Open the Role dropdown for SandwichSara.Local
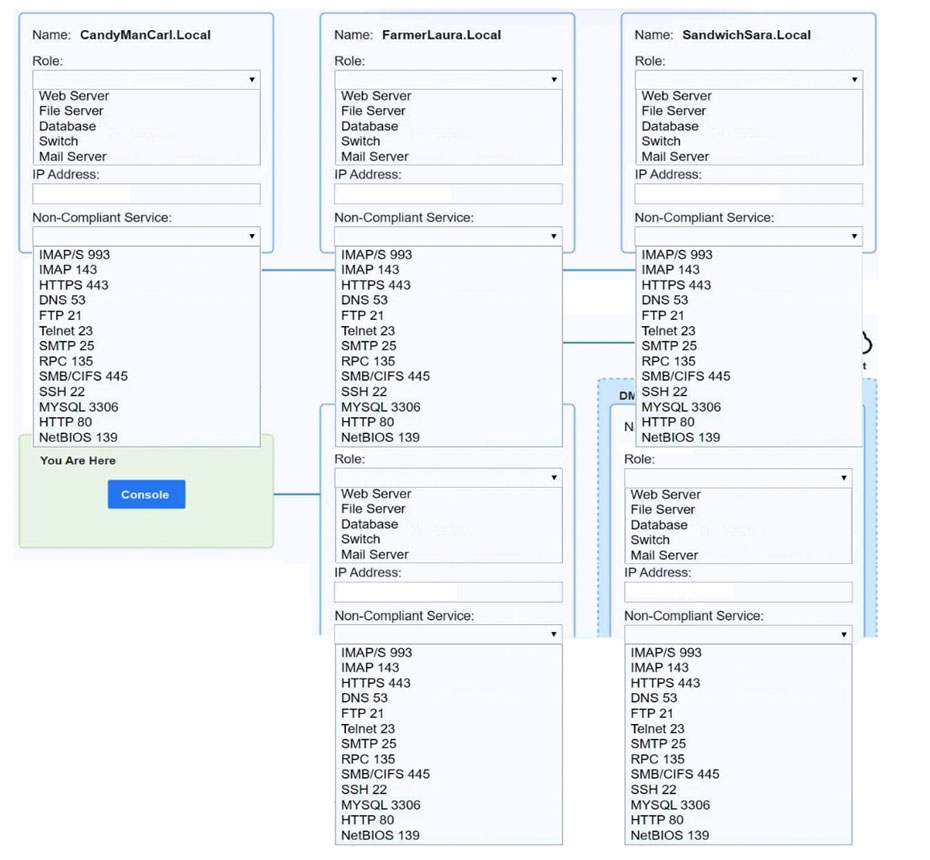The image size is (930, 860). pos(748,80)
